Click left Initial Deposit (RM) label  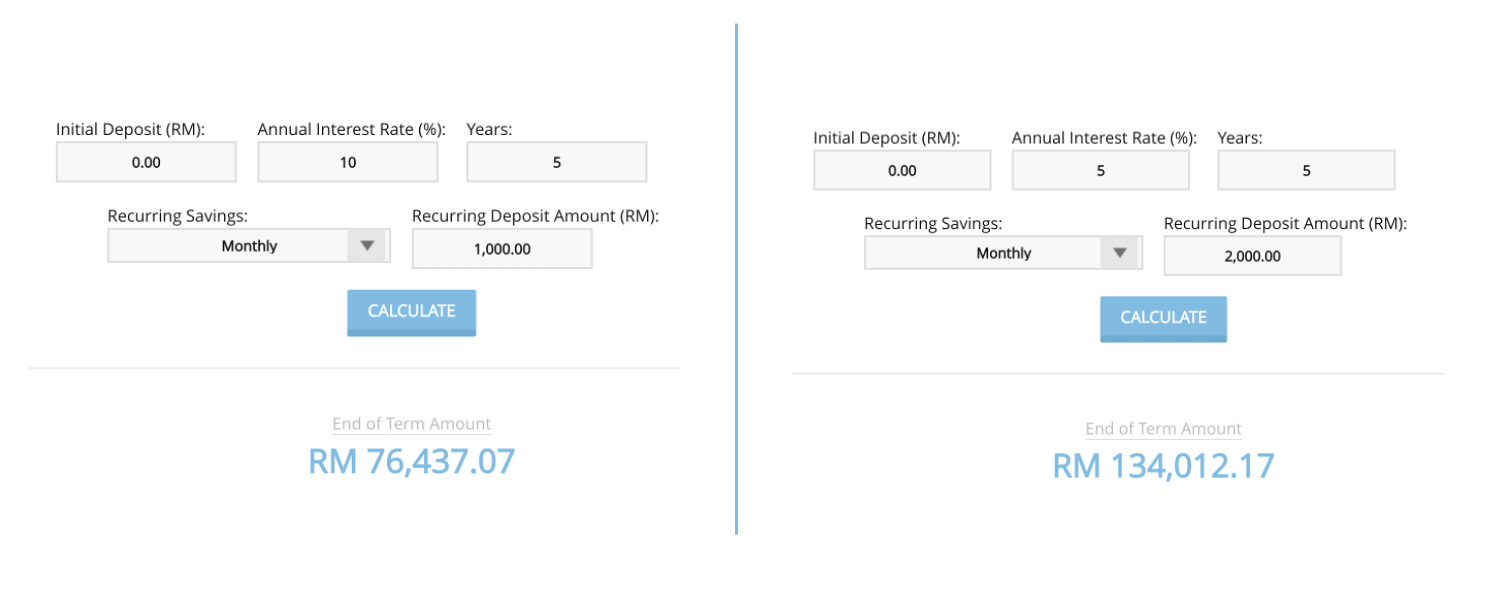pos(130,129)
